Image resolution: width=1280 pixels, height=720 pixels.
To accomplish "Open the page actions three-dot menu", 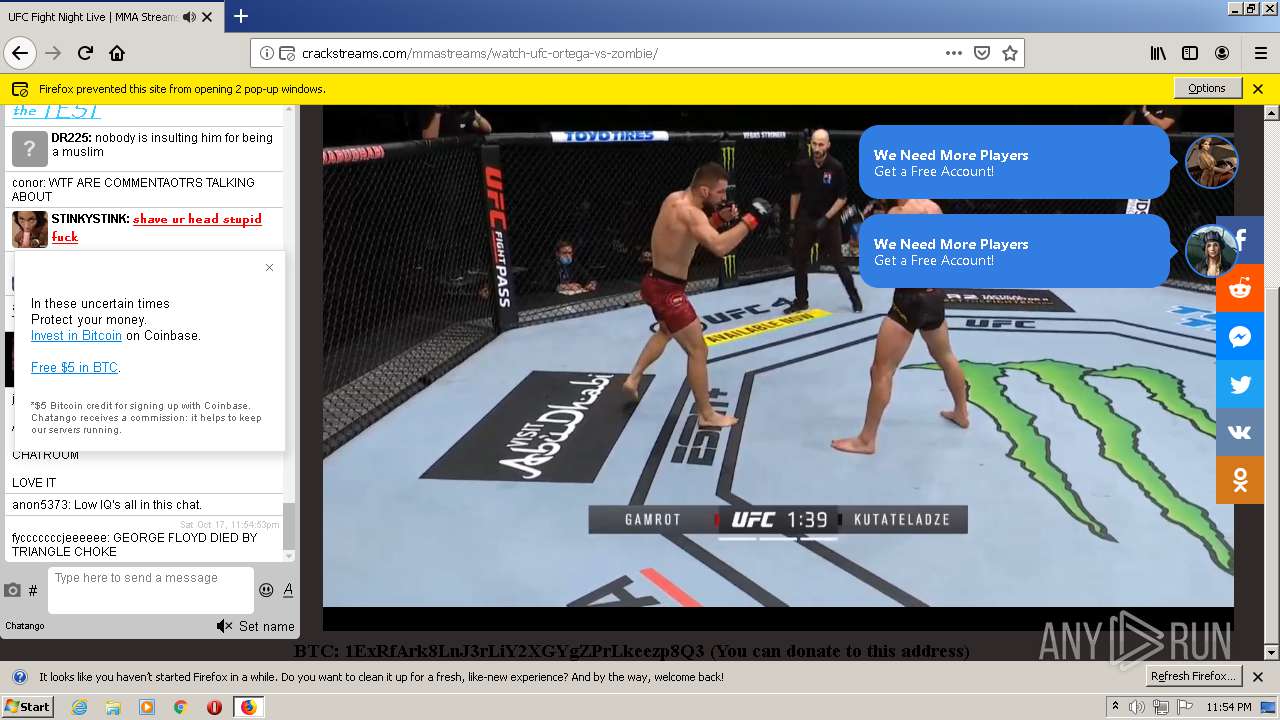I will pyautogui.click(x=954, y=53).
